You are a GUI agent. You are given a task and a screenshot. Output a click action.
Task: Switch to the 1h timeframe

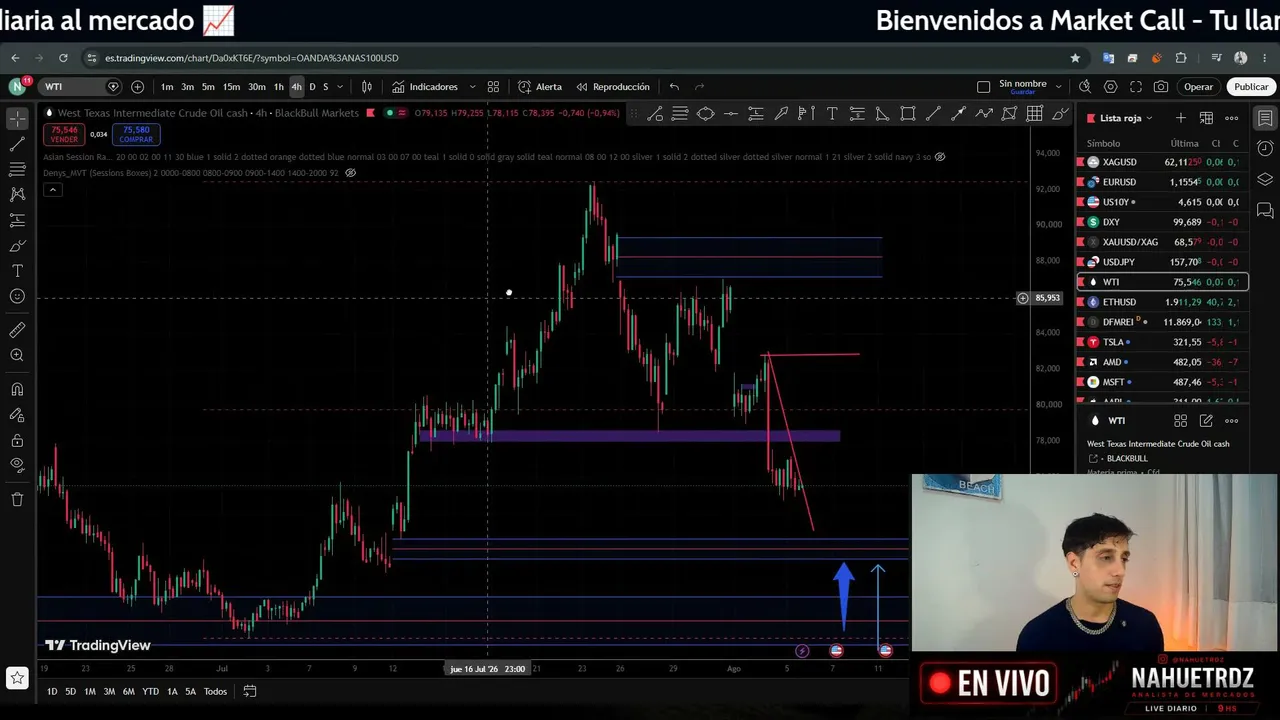[x=279, y=87]
